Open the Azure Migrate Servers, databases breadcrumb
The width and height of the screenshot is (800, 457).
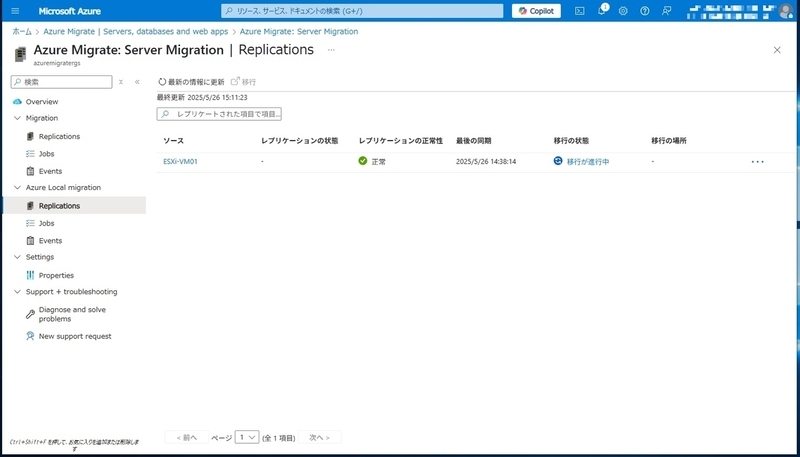coord(136,32)
